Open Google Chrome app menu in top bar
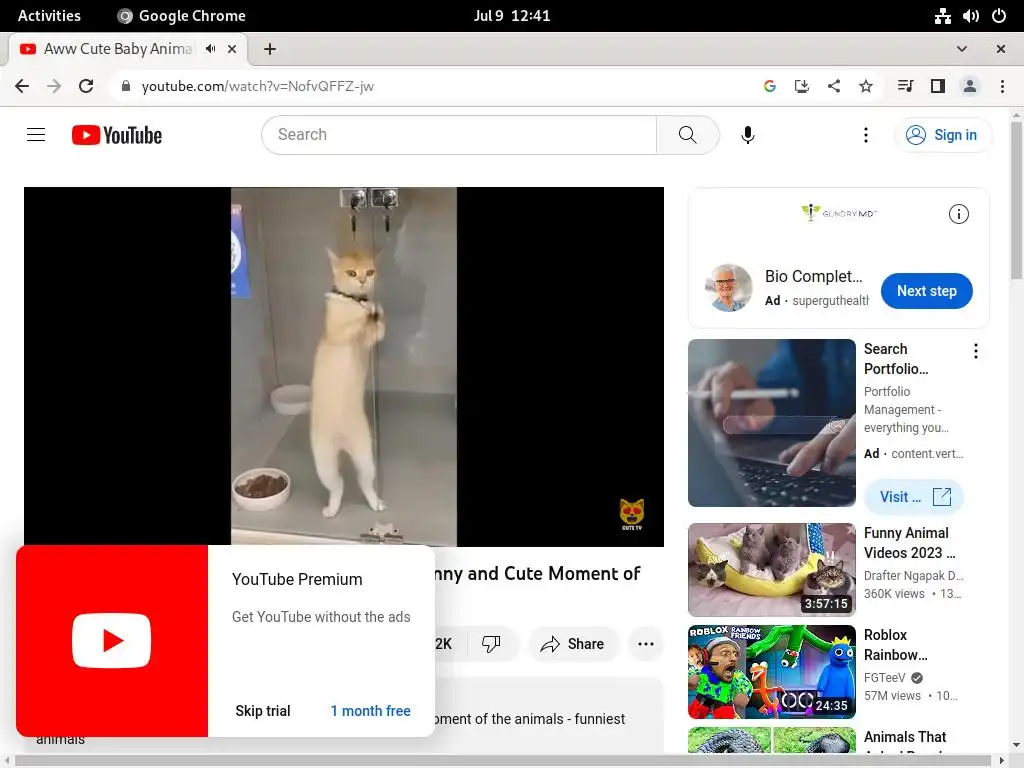Viewport: 1024px width, 768px height. click(x=182, y=16)
